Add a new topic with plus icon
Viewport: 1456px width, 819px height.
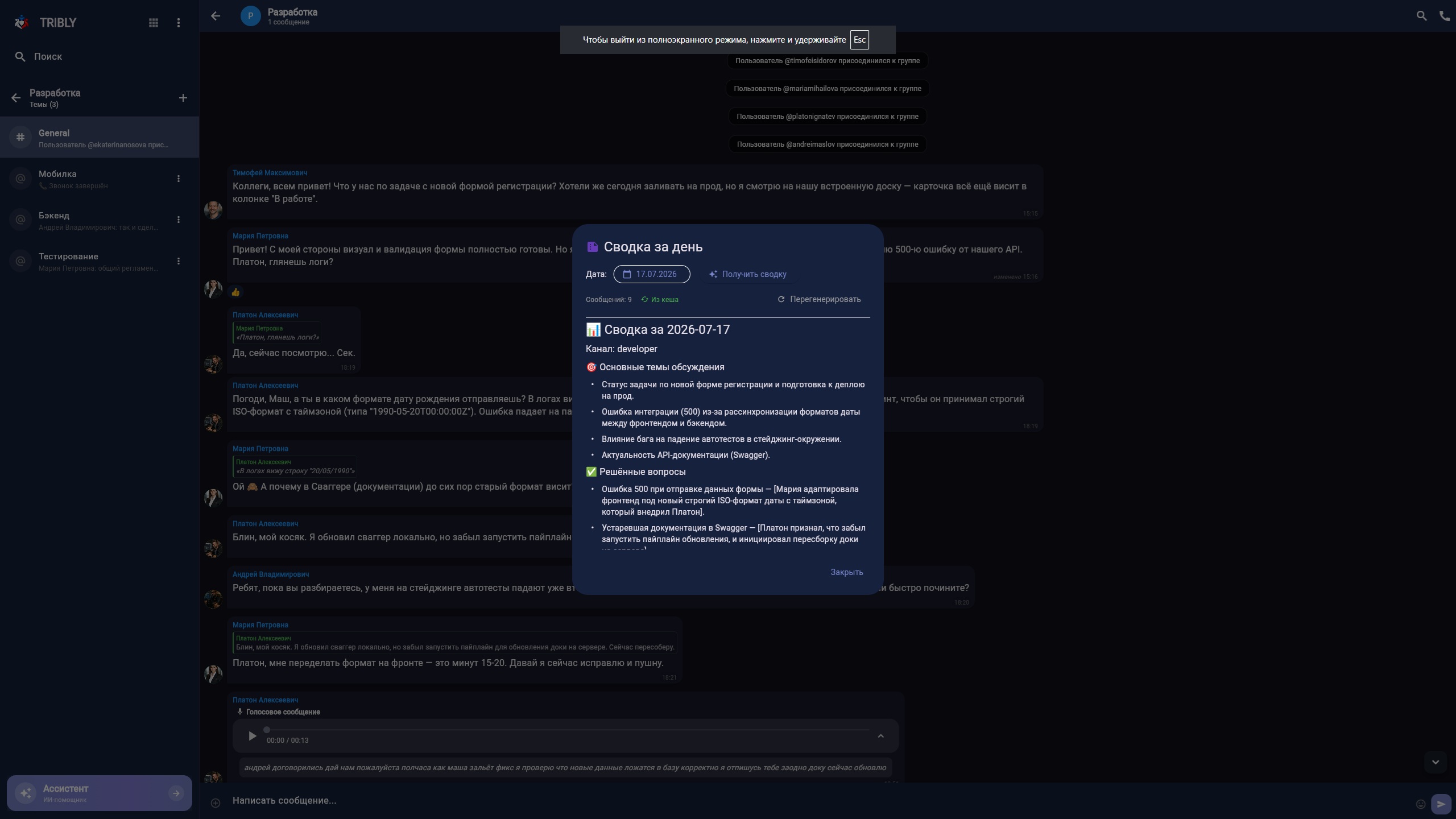point(183,98)
